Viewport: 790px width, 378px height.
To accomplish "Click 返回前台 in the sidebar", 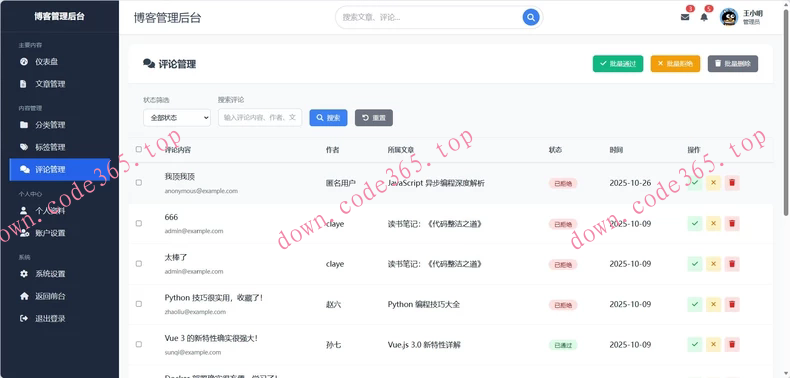I will click(59, 296).
